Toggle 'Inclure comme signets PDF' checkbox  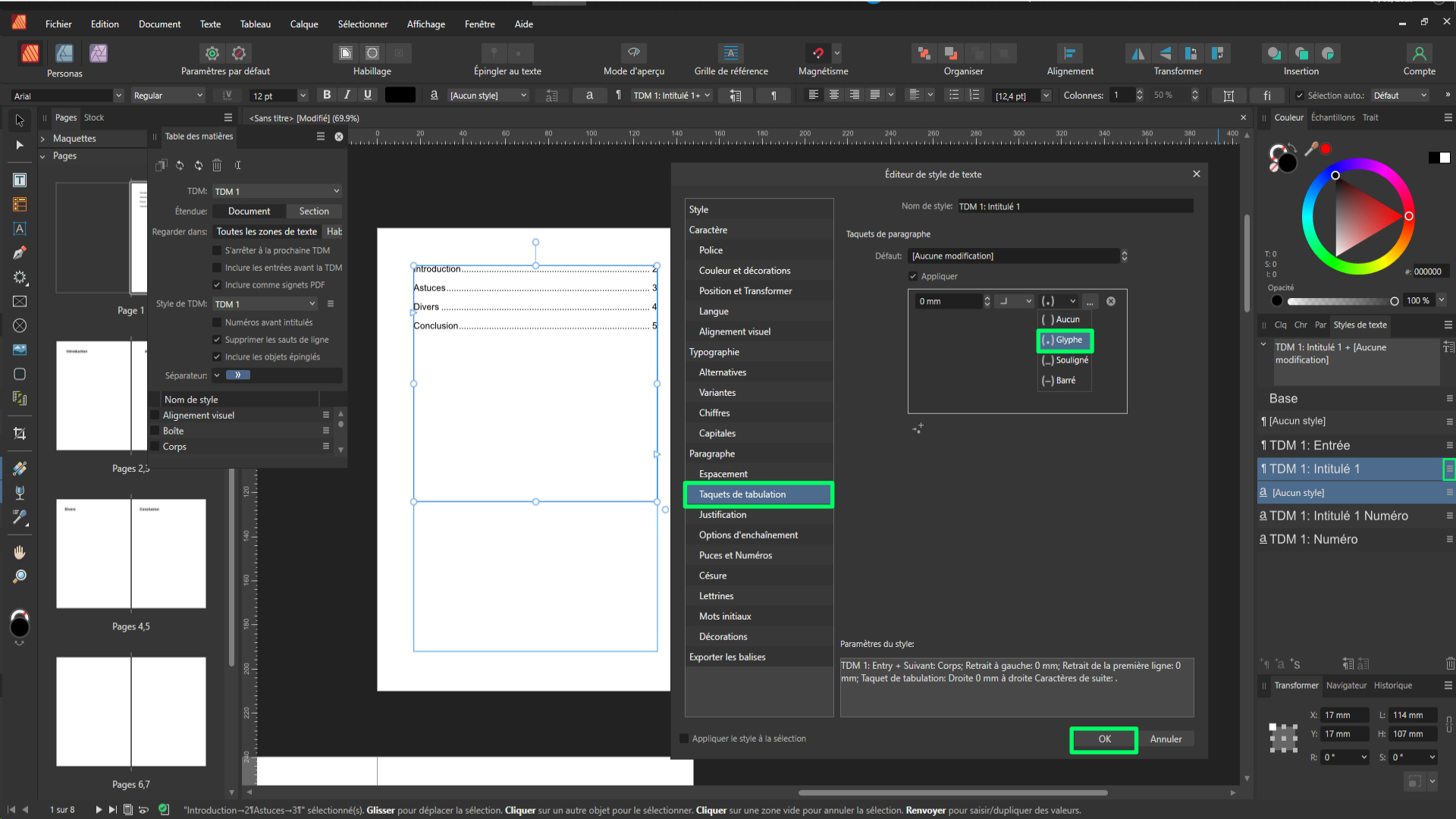217,285
